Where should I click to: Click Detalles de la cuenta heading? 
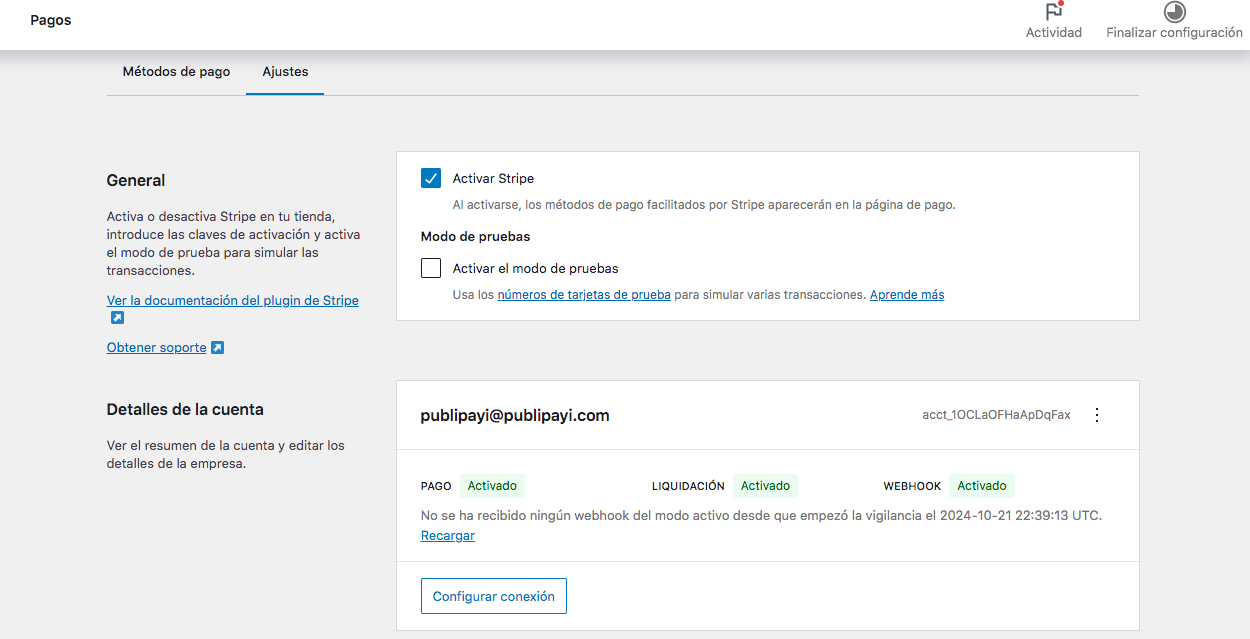pyautogui.click(x=185, y=410)
